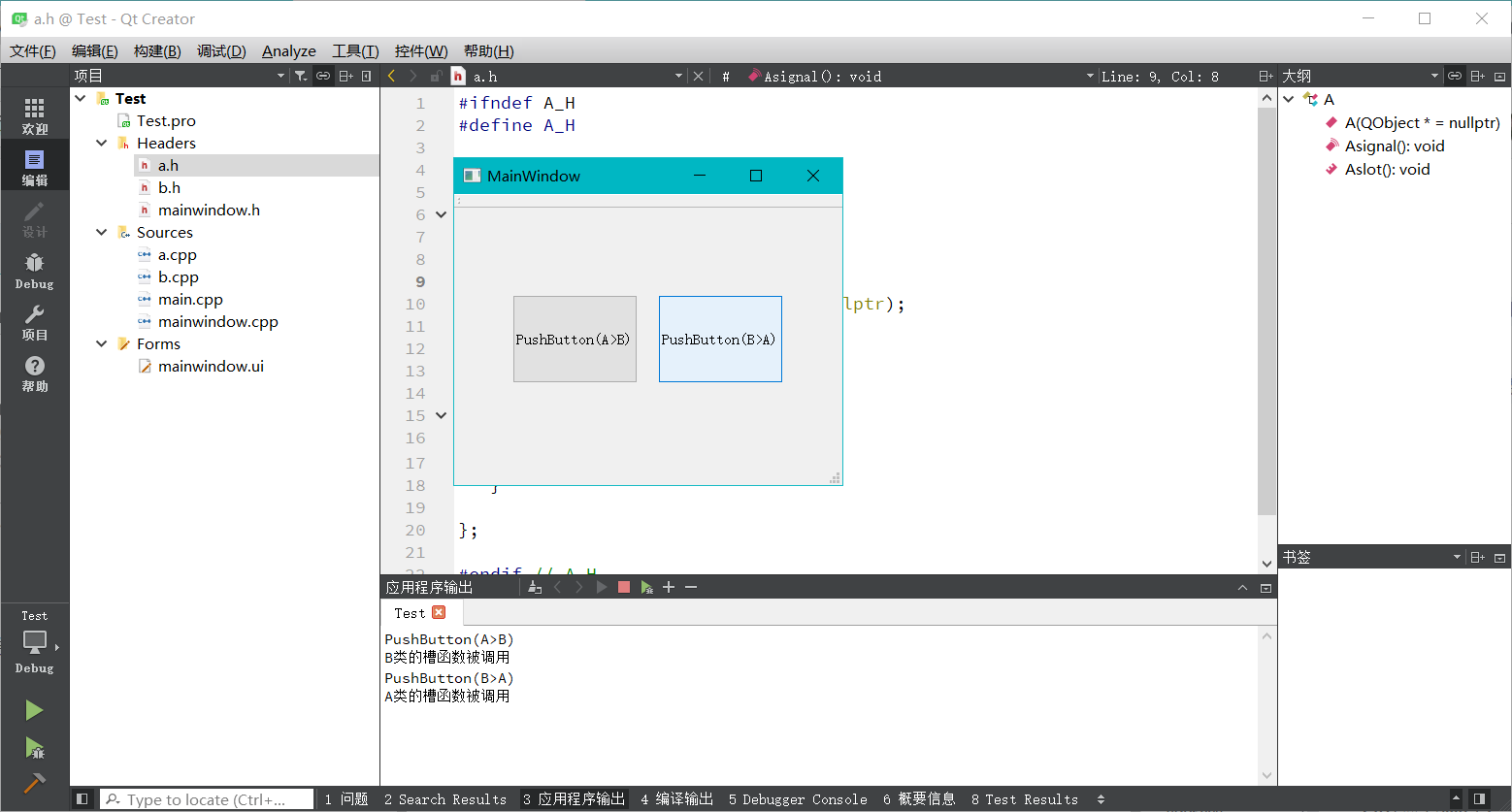Screen dimensions: 1512x812
Task: Close the 大纲 outline panel
Action: pyautogui.click(x=1499, y=76)
